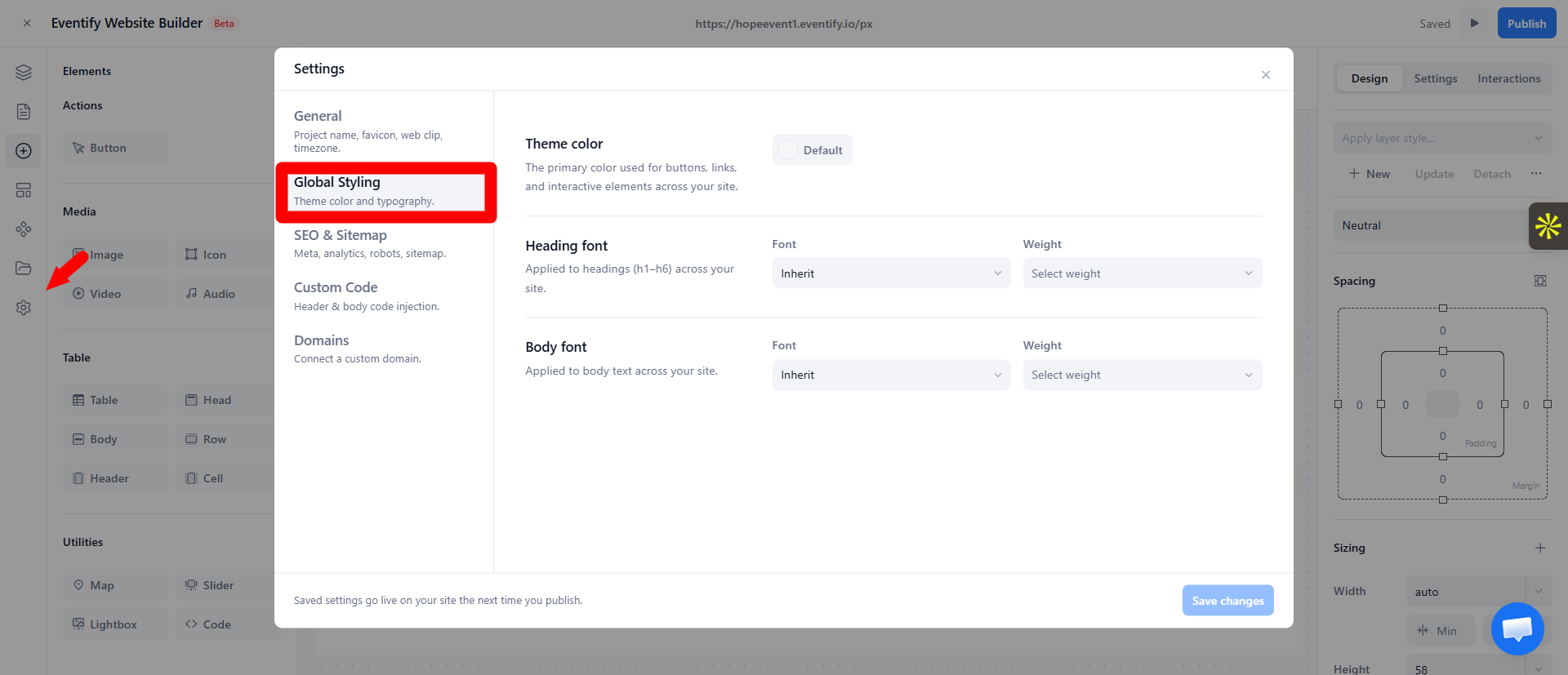Open Apply layer style dropdown
Viewport: 1568px width, 675px height.
1443,138
